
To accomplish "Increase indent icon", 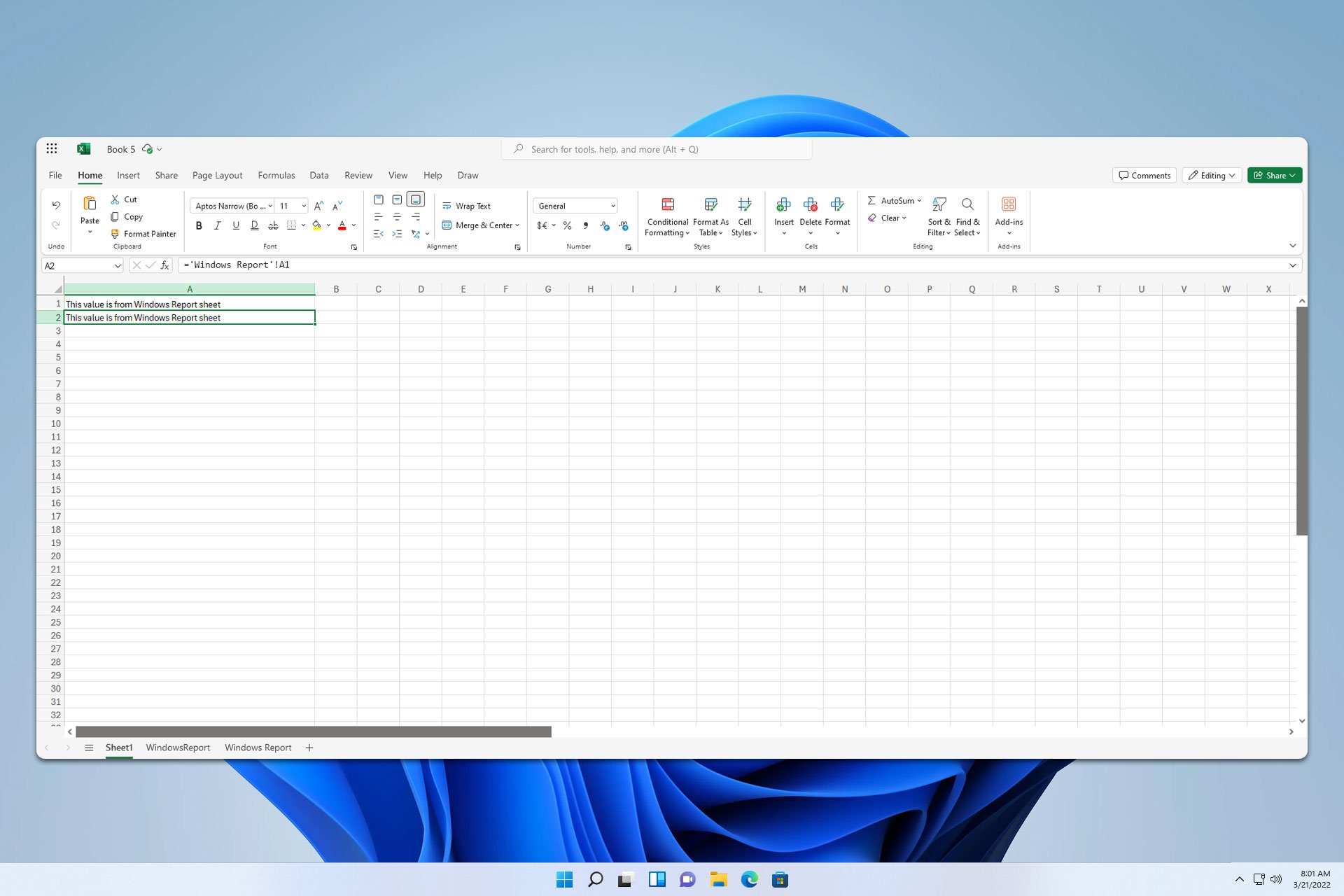I will [397, 234].
